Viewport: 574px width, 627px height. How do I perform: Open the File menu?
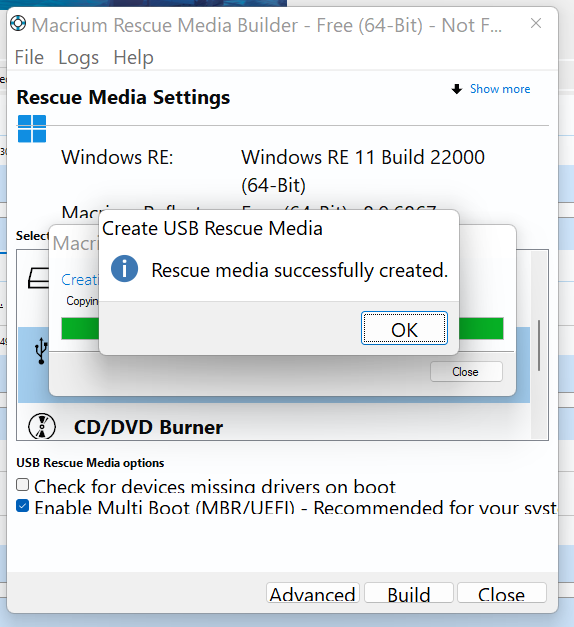click(x=29, y=57)
